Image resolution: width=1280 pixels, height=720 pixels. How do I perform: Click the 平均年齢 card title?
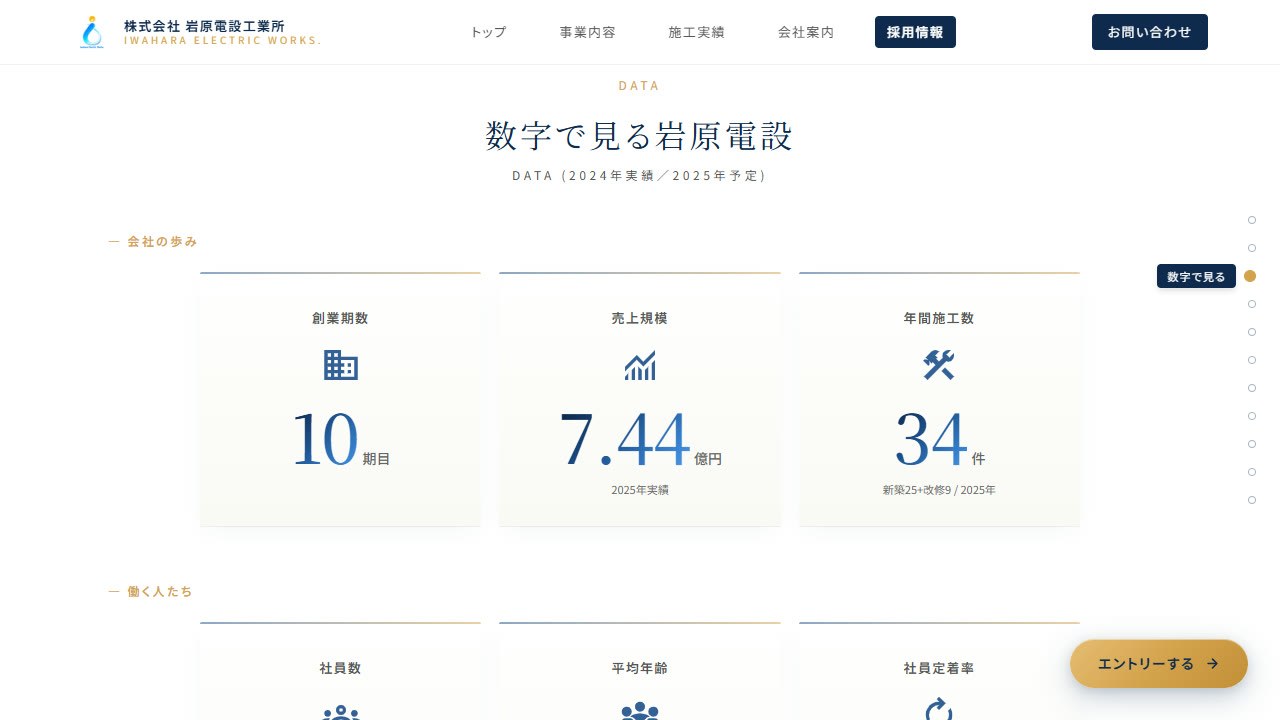click(x=640, y=668)
